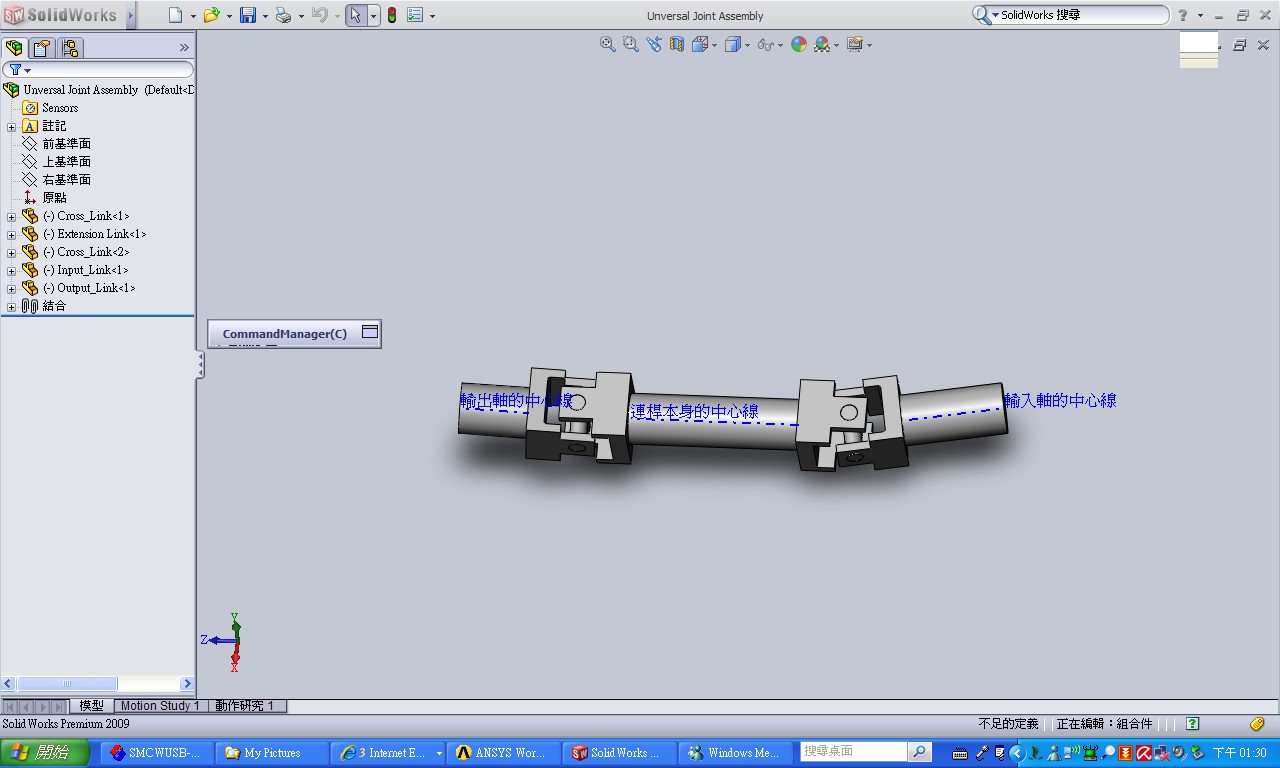Click the CommandManager(C) floating title bar

(284, 333)
